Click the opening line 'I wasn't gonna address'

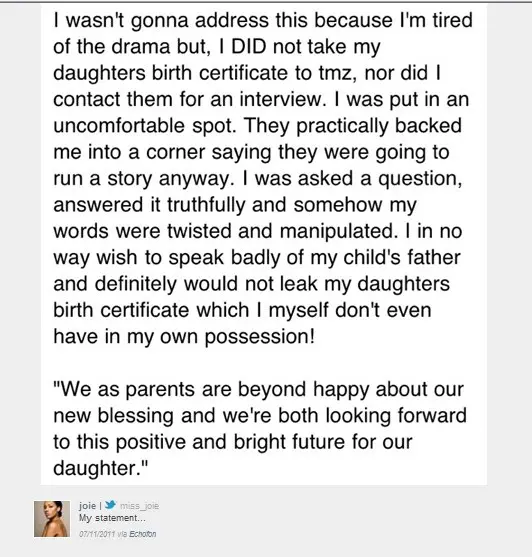[x=161, y=20]
